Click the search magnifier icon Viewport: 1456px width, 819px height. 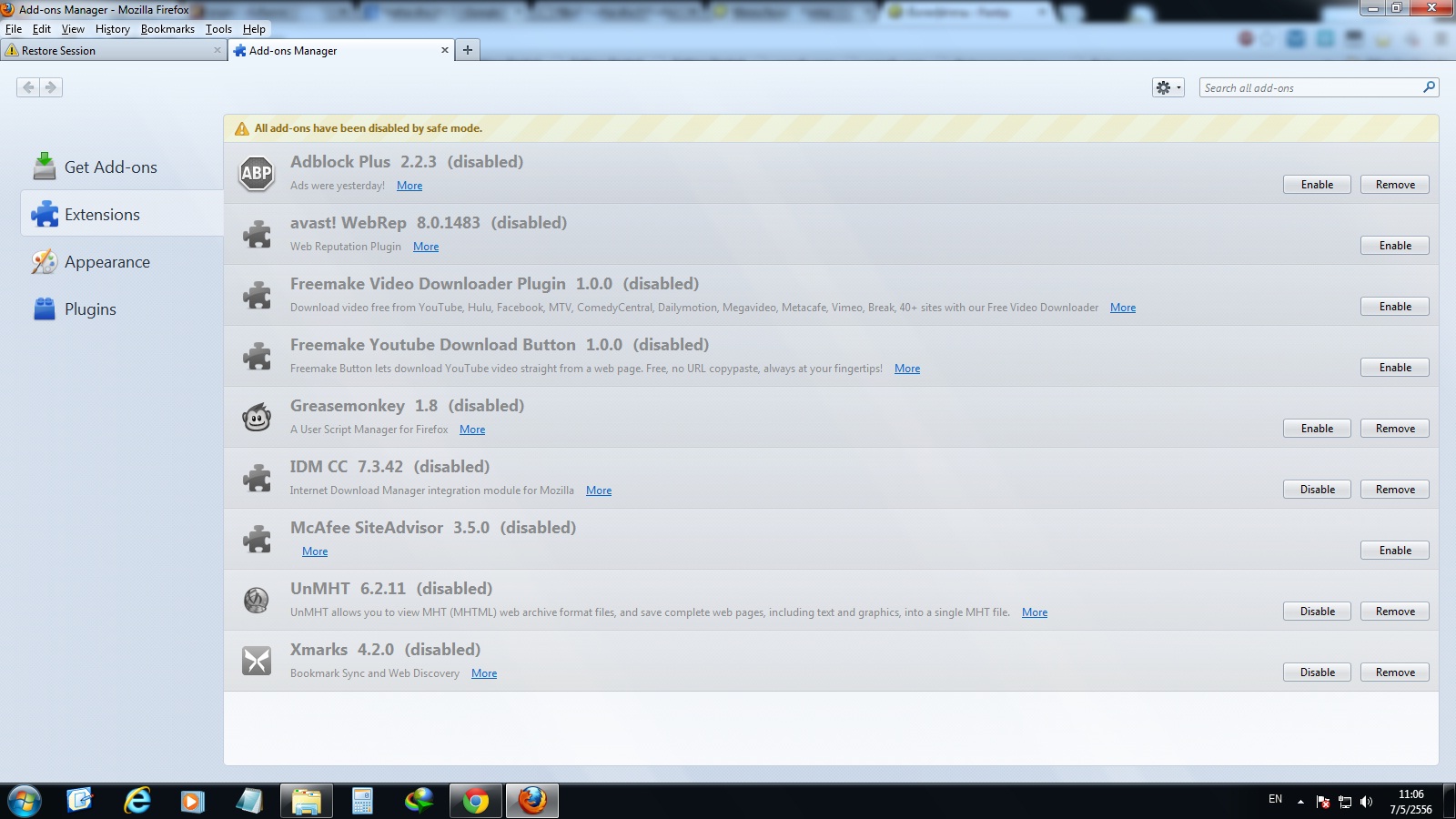coord(1429,87)
